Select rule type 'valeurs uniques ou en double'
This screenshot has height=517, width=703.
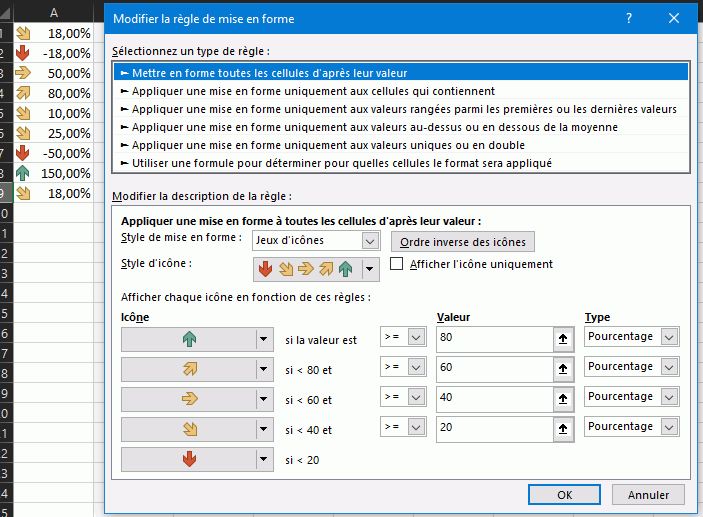pos(400,145)
